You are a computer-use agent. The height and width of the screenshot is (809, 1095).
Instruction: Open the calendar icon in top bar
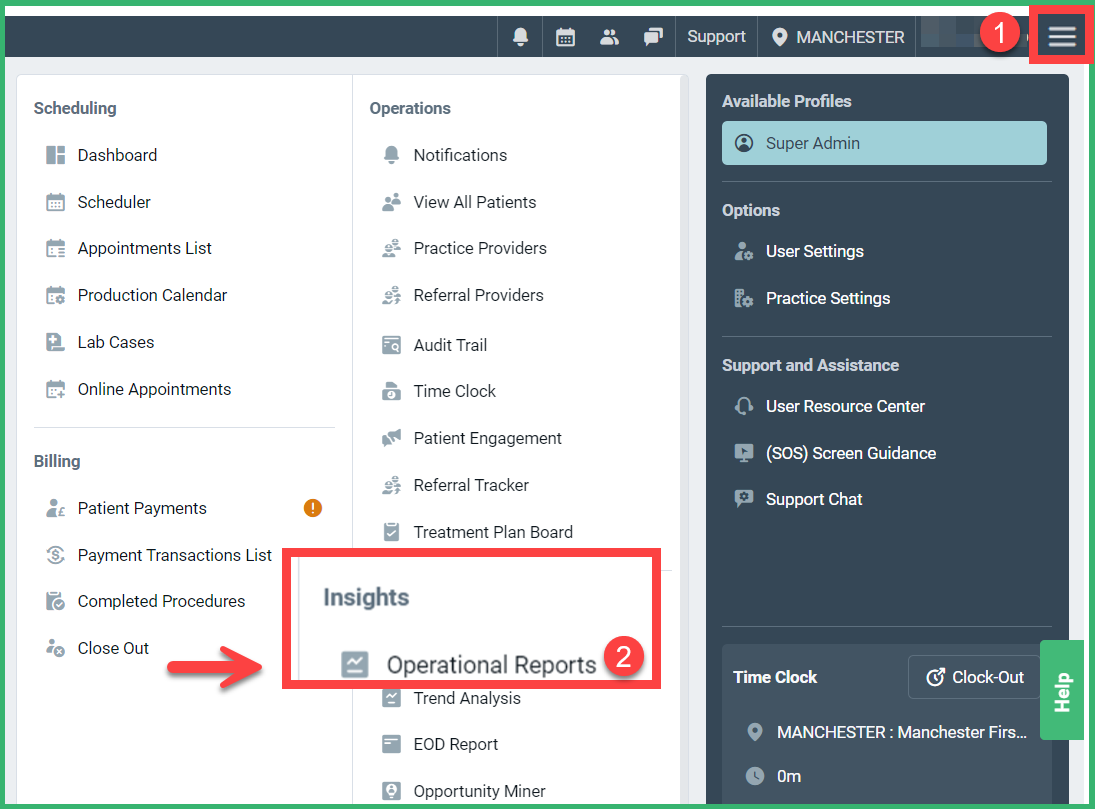(565, 36)
